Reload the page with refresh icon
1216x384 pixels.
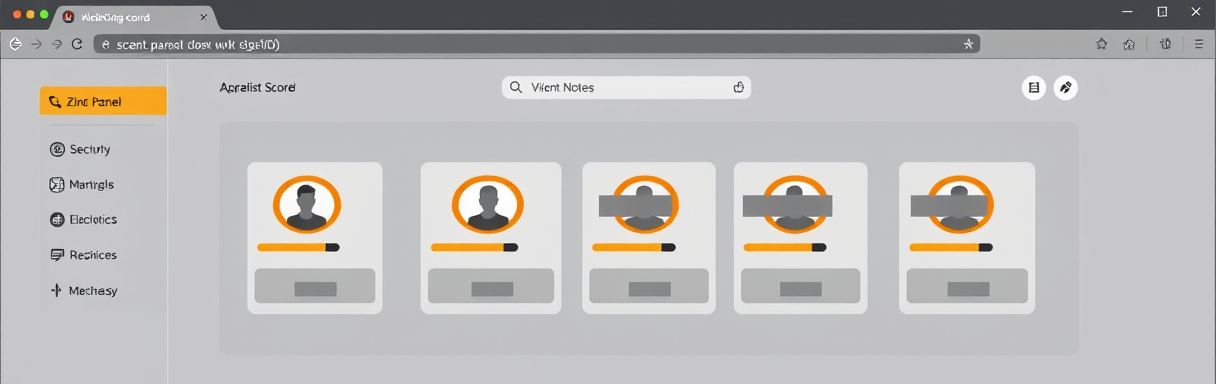click(x=77, y=44)
